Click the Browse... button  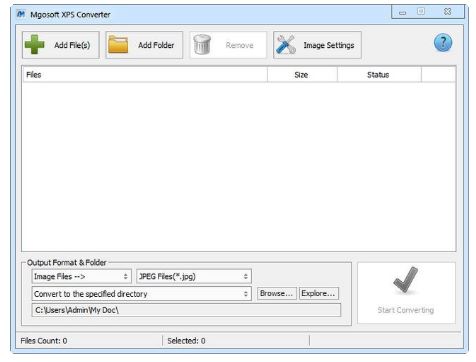pos(277,293)
